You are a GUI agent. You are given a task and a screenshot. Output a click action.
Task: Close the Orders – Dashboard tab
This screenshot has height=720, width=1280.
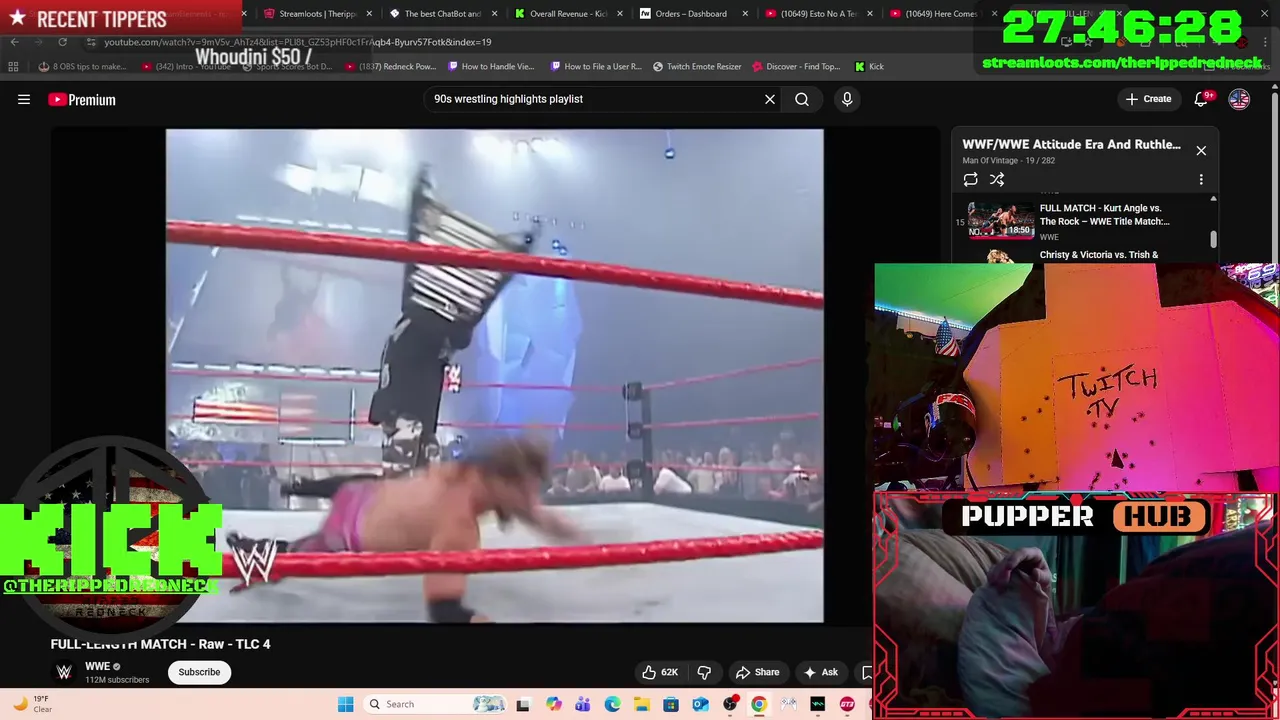click(744, 14)
